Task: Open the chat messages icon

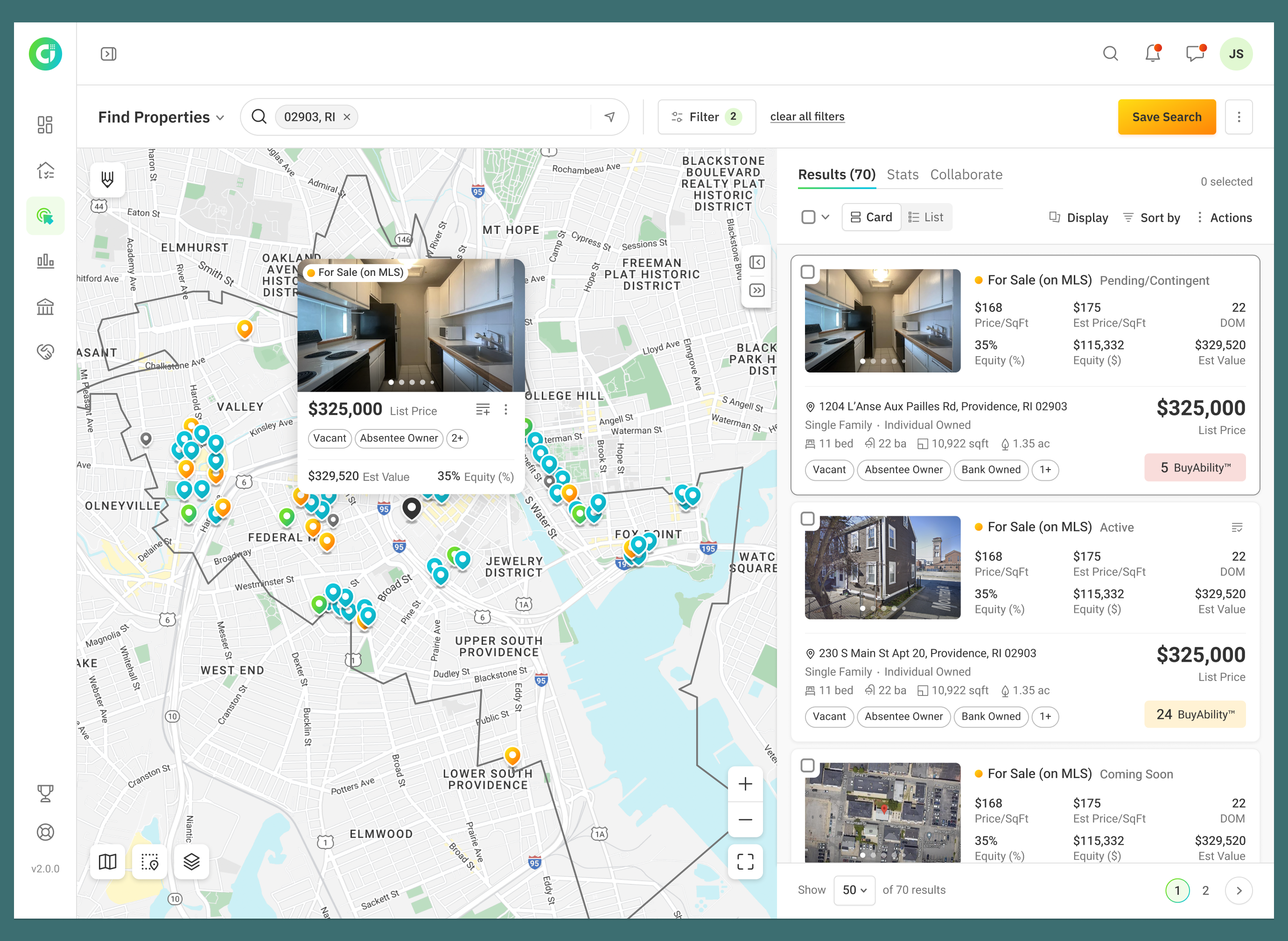Action: (x=1195, y=54)
